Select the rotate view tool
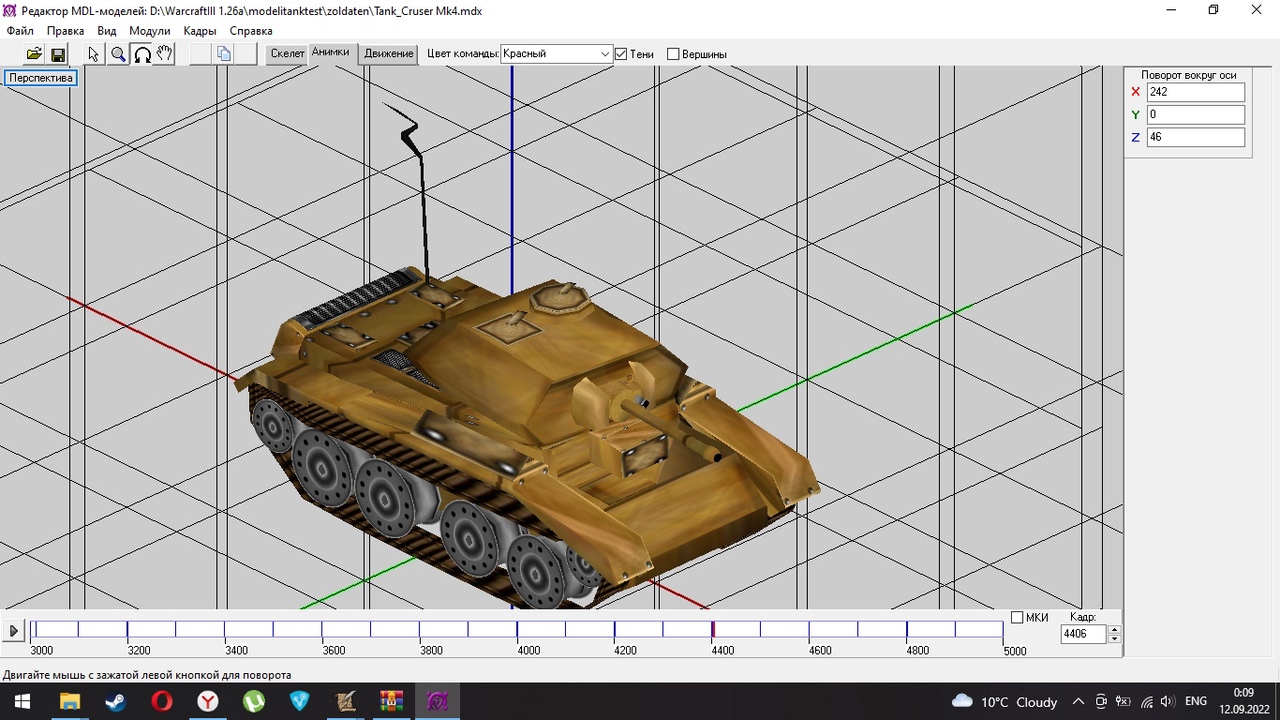 [x=142, y=54]
